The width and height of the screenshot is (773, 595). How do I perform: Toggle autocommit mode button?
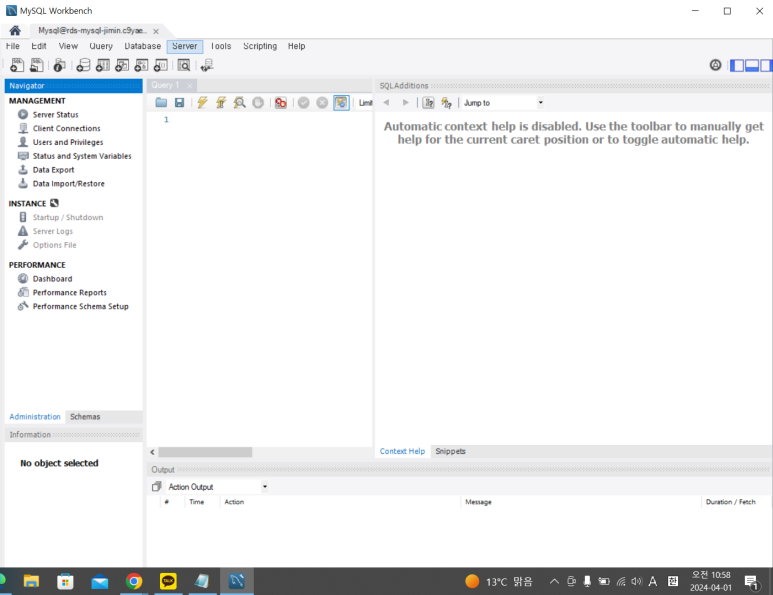(x=341, y=103)
